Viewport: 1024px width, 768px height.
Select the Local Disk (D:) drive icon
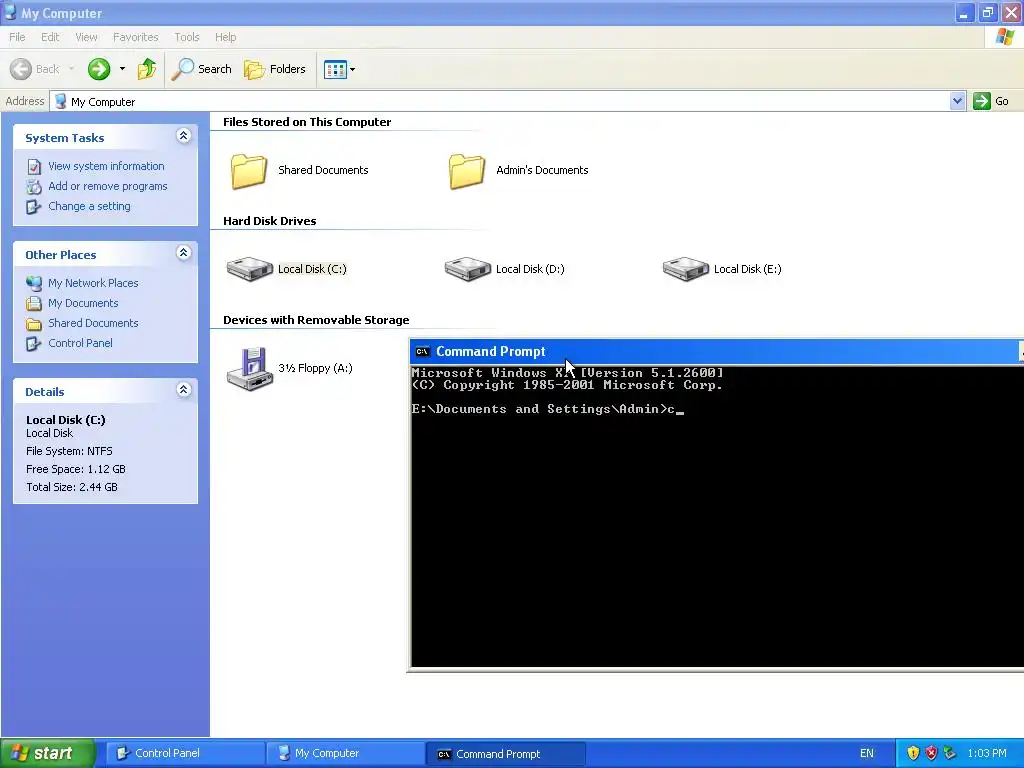pyautogui.click(x=468, y=268)
